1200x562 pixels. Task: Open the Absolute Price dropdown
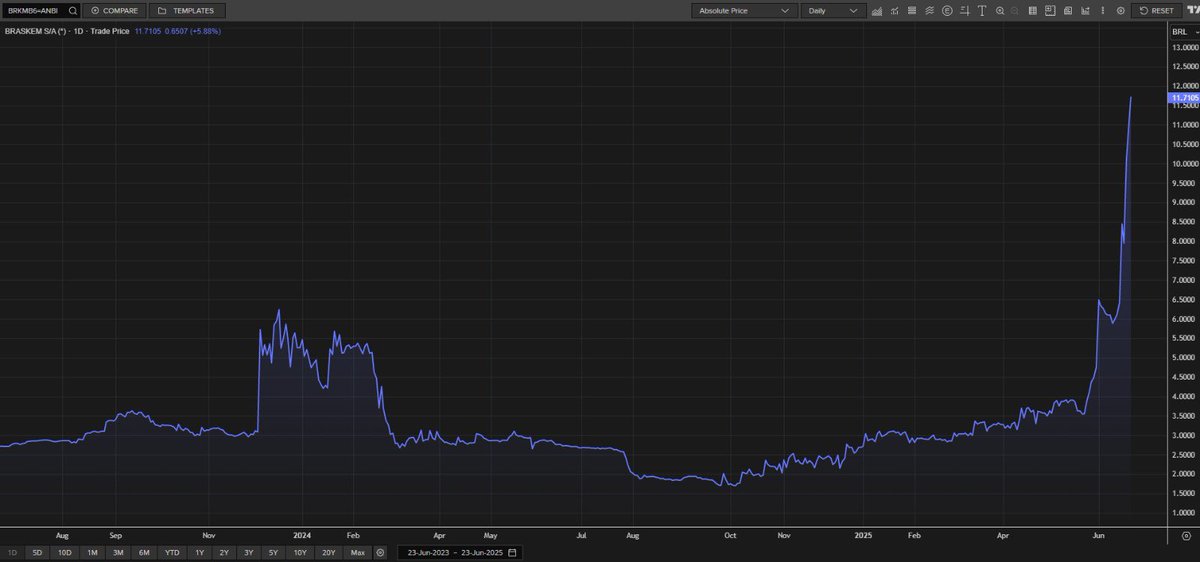(x=744, y=11)
